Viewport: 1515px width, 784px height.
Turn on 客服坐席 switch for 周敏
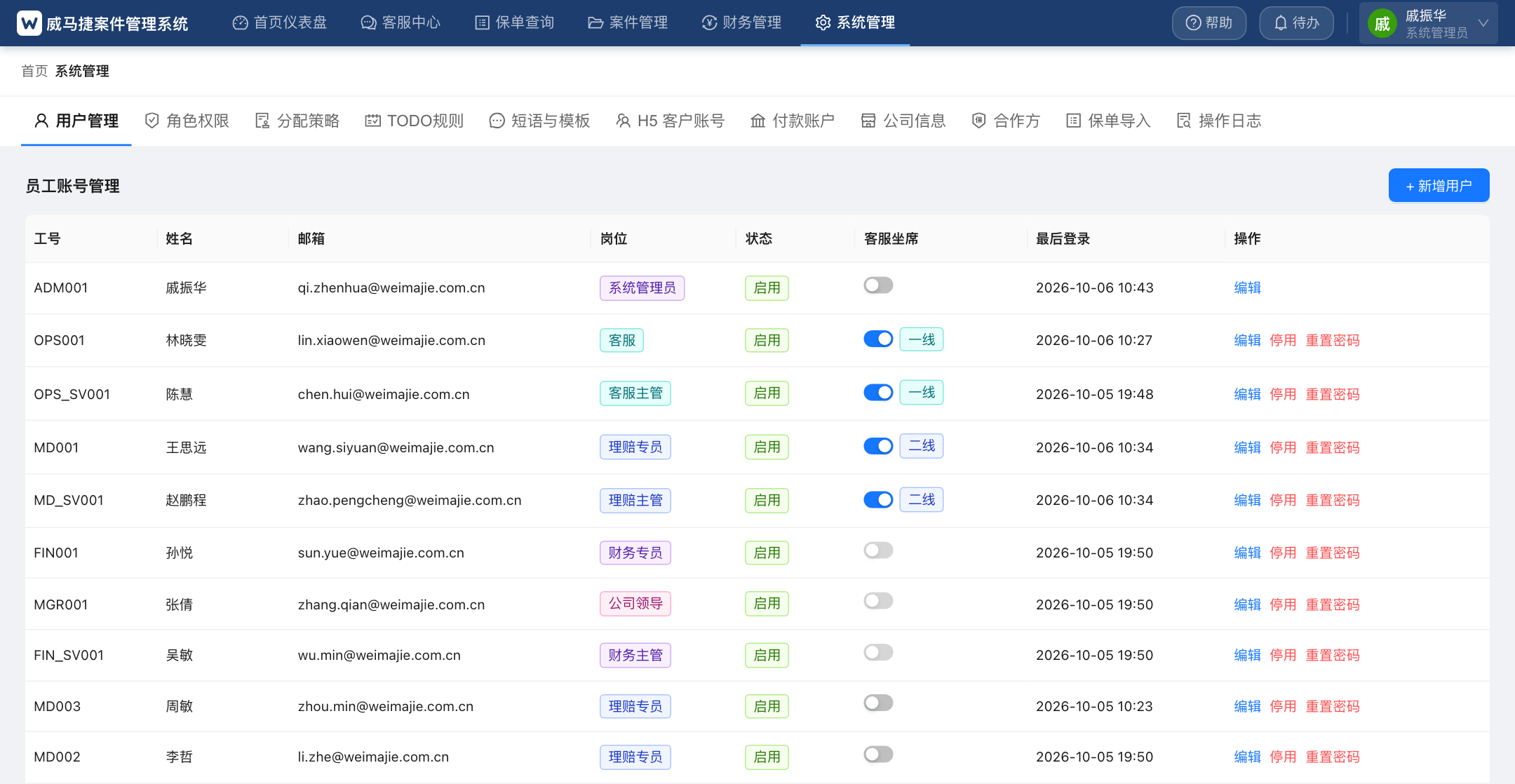click(x=878, y=703)
